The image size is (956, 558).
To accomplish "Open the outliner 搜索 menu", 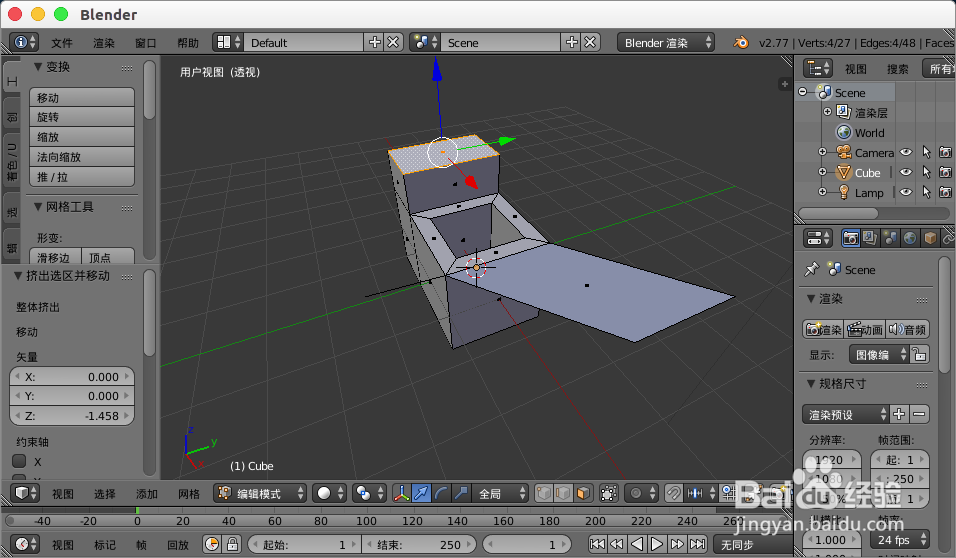I will point(897,69).
